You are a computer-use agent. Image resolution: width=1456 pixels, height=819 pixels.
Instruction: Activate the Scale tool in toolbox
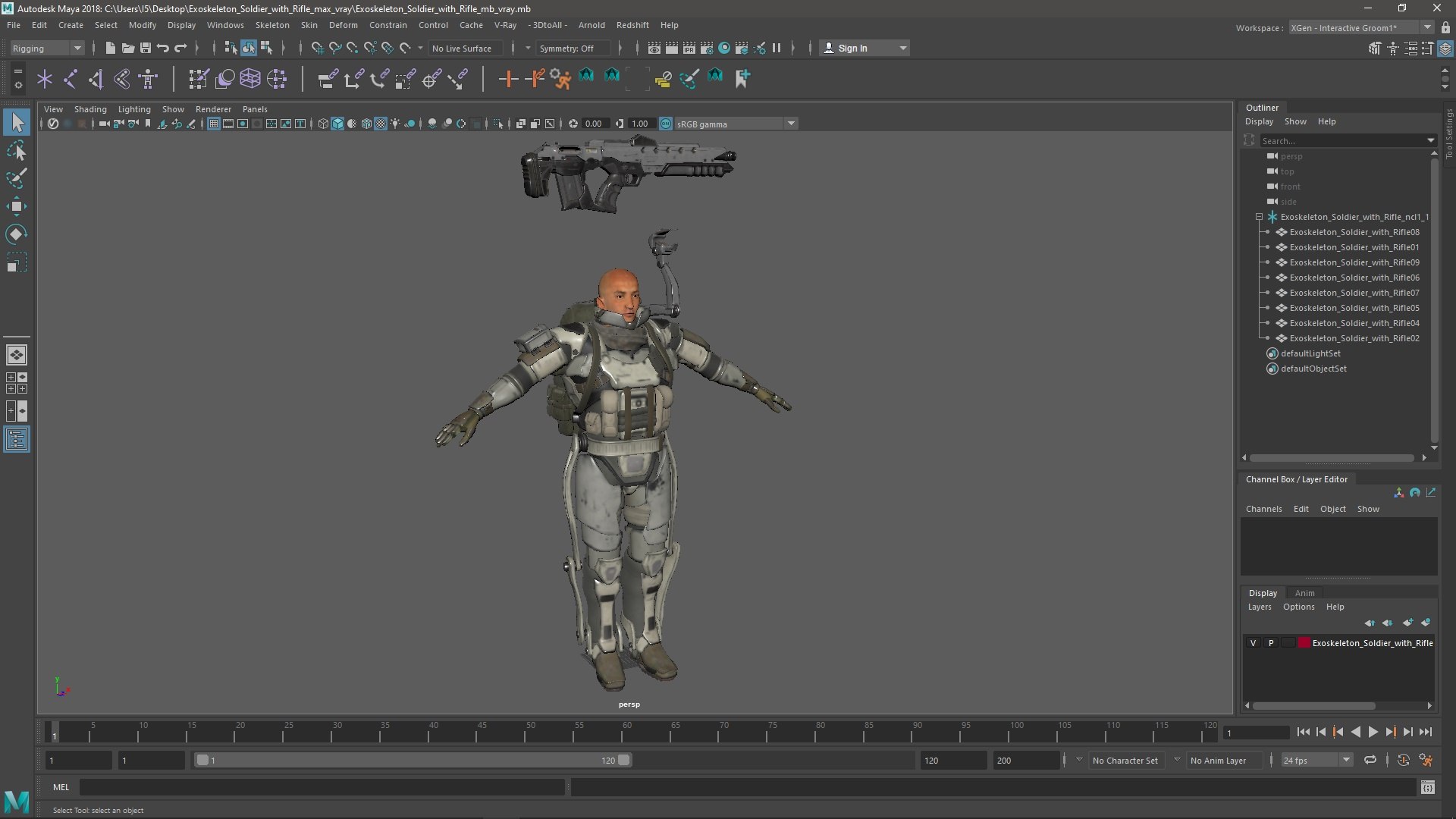click(x=17, y=262)
